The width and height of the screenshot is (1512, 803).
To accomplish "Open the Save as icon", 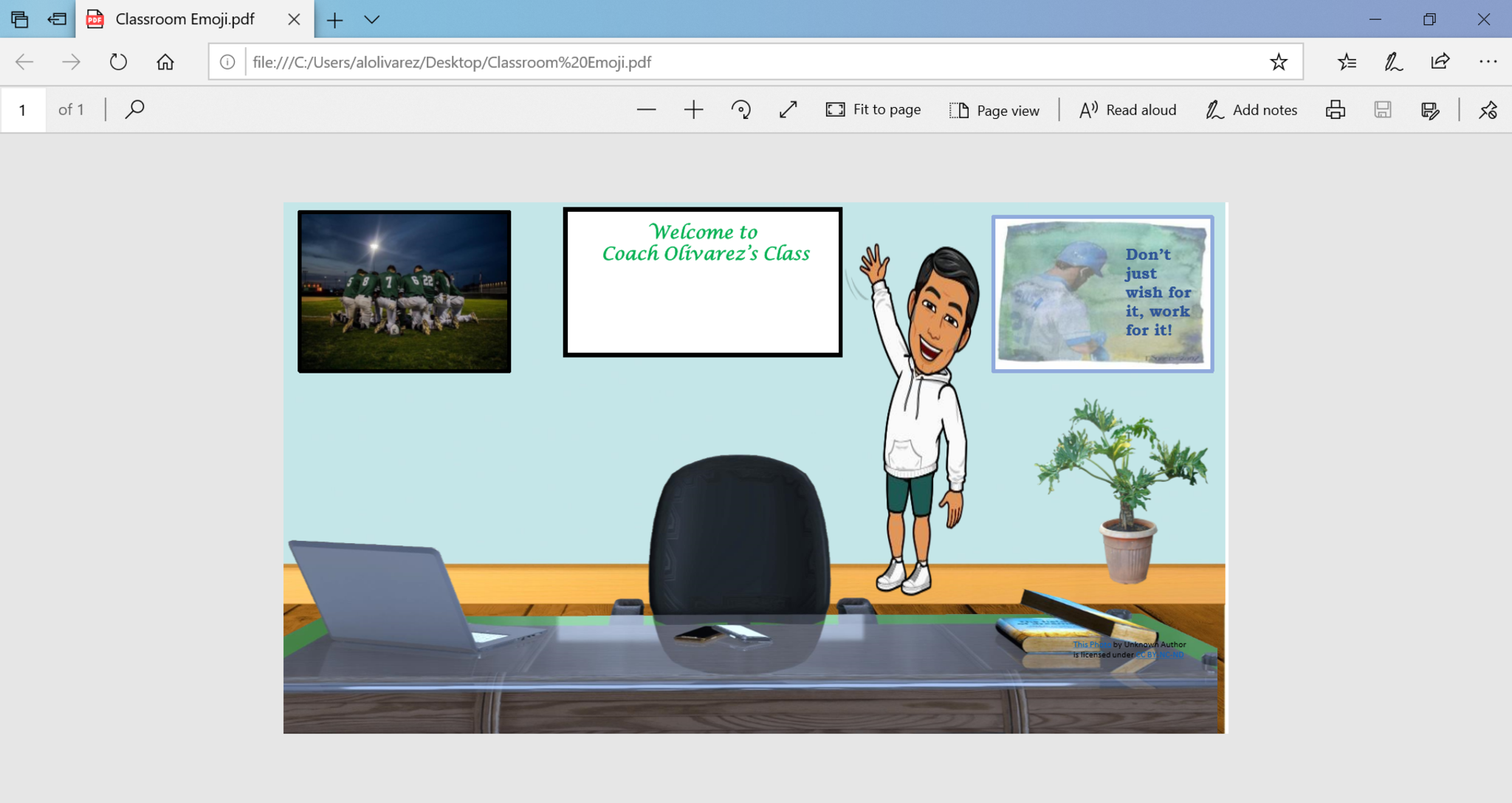I will (x=1430, y=110).
